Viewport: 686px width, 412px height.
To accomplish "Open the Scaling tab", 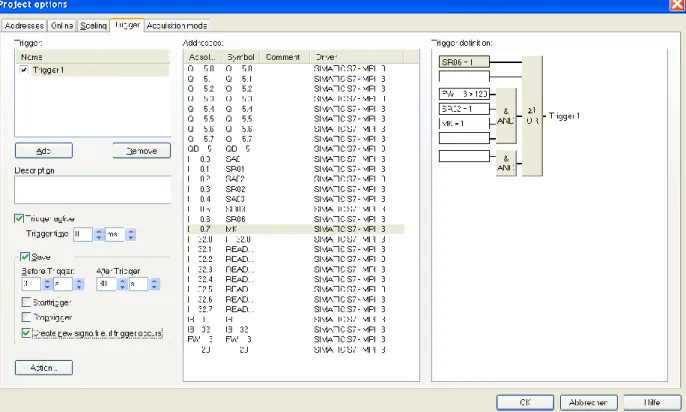I will pos(93,26).
